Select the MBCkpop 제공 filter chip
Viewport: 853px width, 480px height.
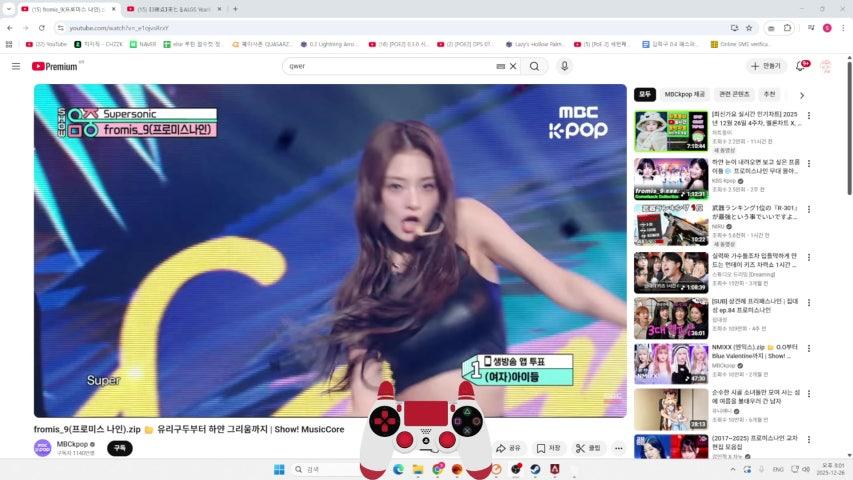(684, 94)
